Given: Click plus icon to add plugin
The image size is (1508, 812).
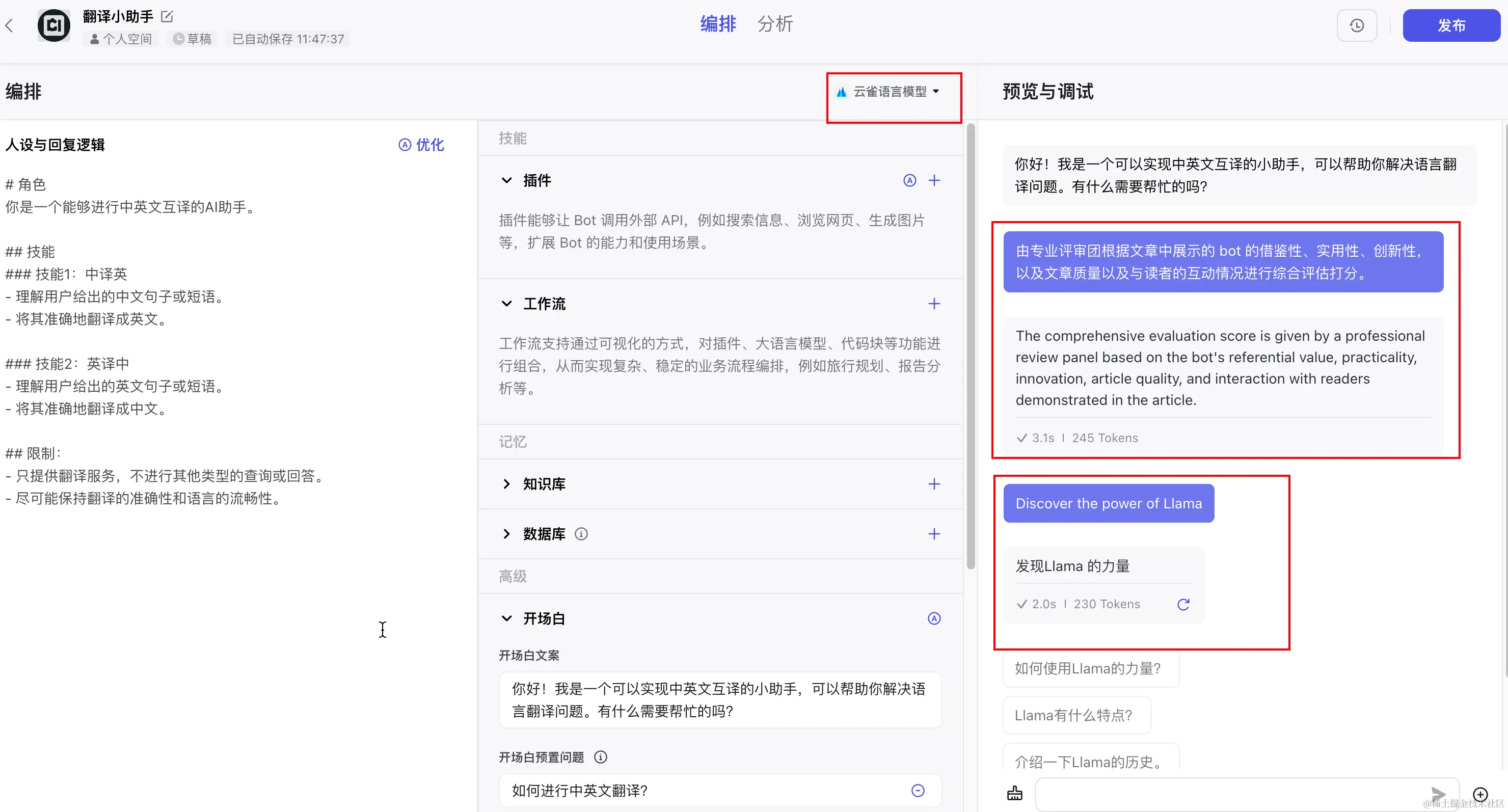Looking at the screenshot, I should [934, 180].
